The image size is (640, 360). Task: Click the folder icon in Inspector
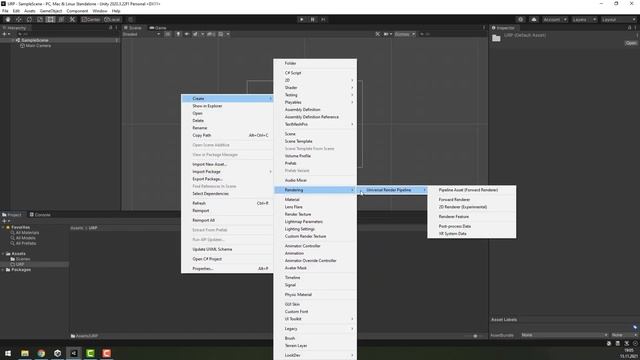point(496,38)
